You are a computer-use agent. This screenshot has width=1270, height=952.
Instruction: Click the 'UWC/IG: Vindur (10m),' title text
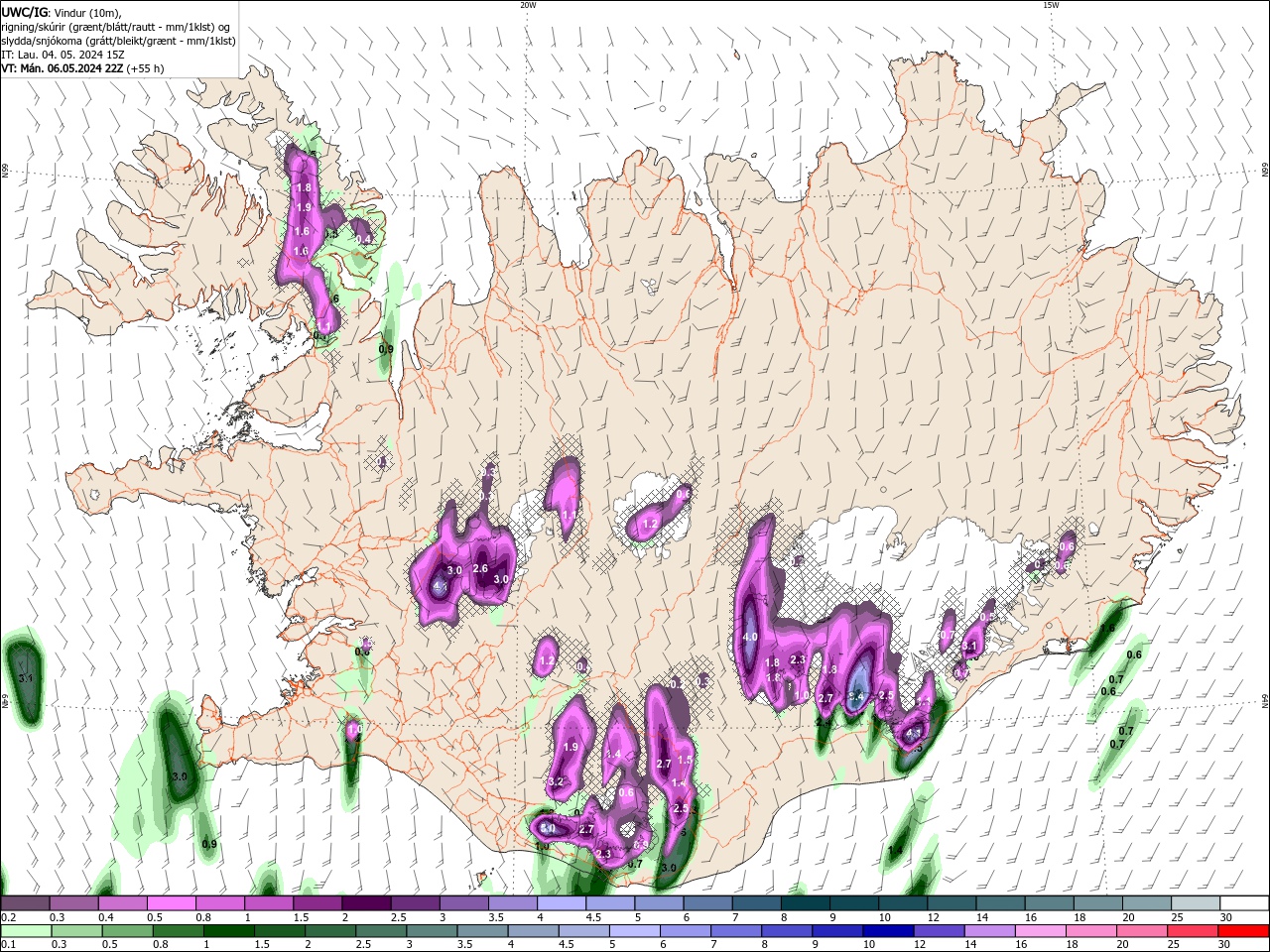coord(62,12)
